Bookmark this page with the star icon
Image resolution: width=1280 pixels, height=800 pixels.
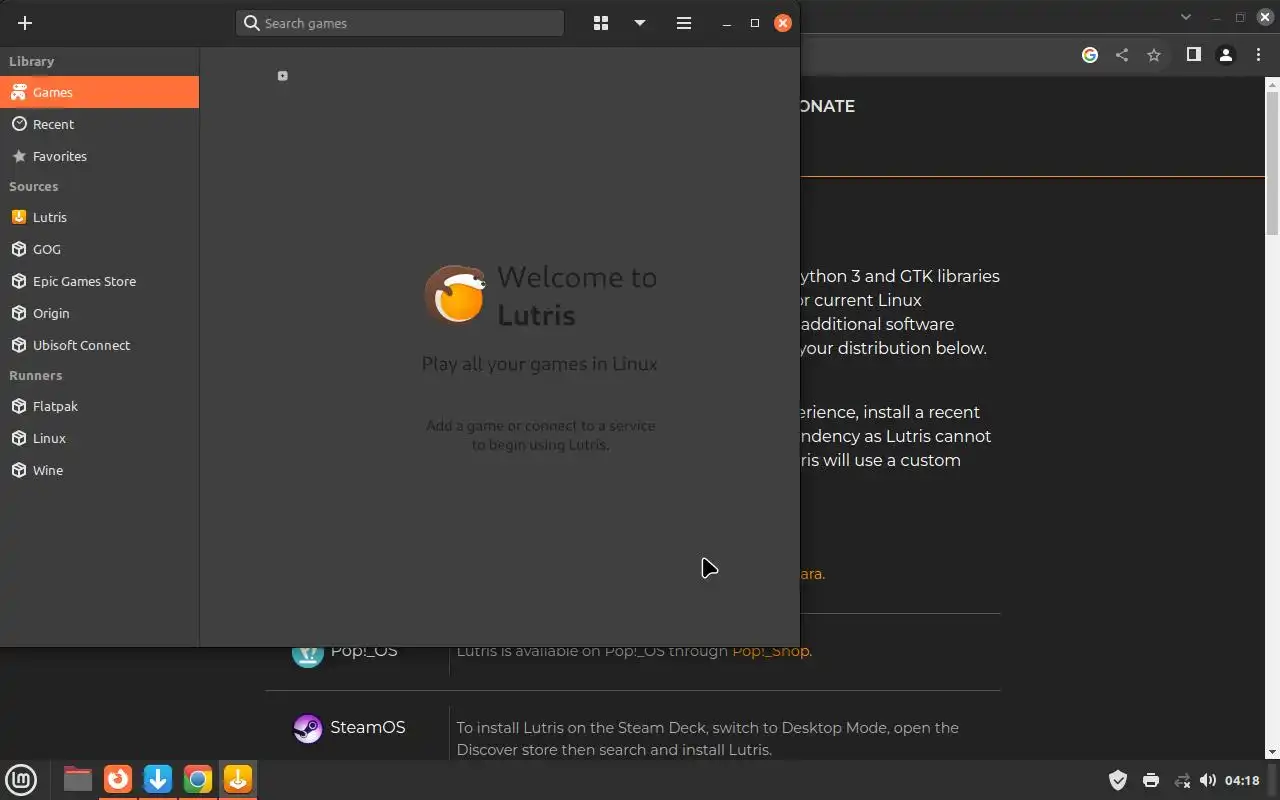[1154, 55]
